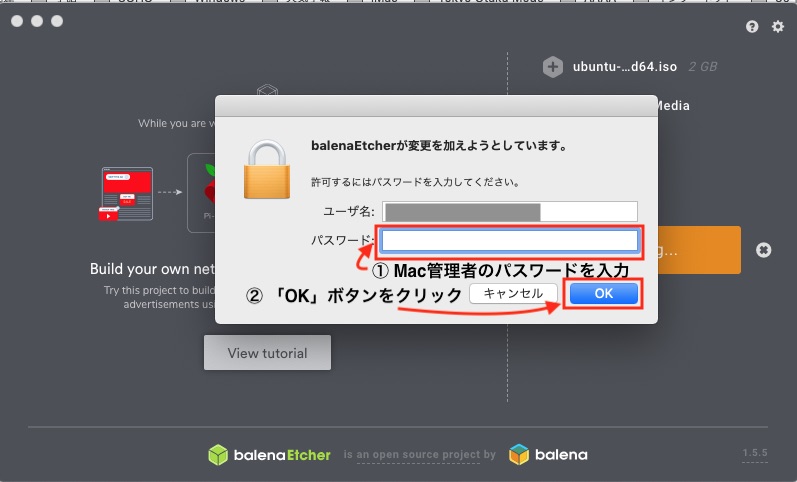Open the help question mark icon
This screenshot has height=482, width=797.
click(x=752, y=26)
